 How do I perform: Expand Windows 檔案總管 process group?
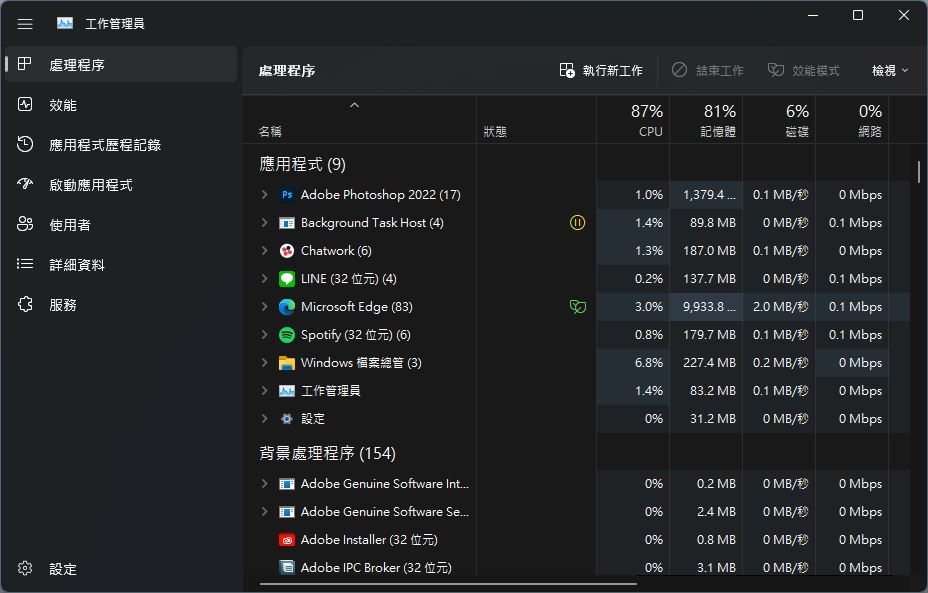265,363
